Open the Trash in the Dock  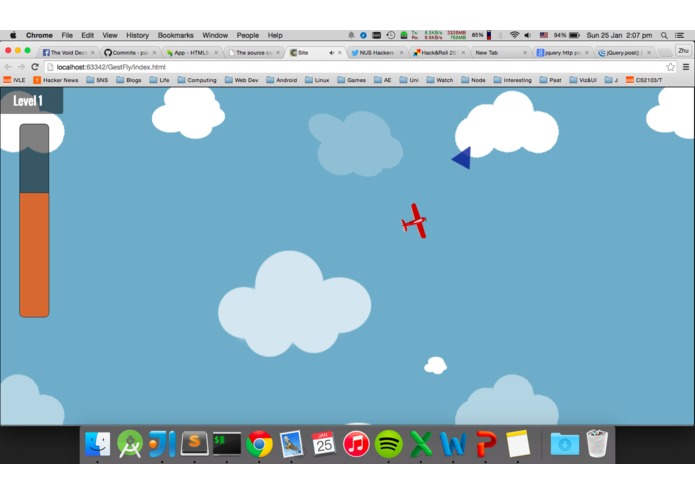pyautogui.click(x=597, y=443)
